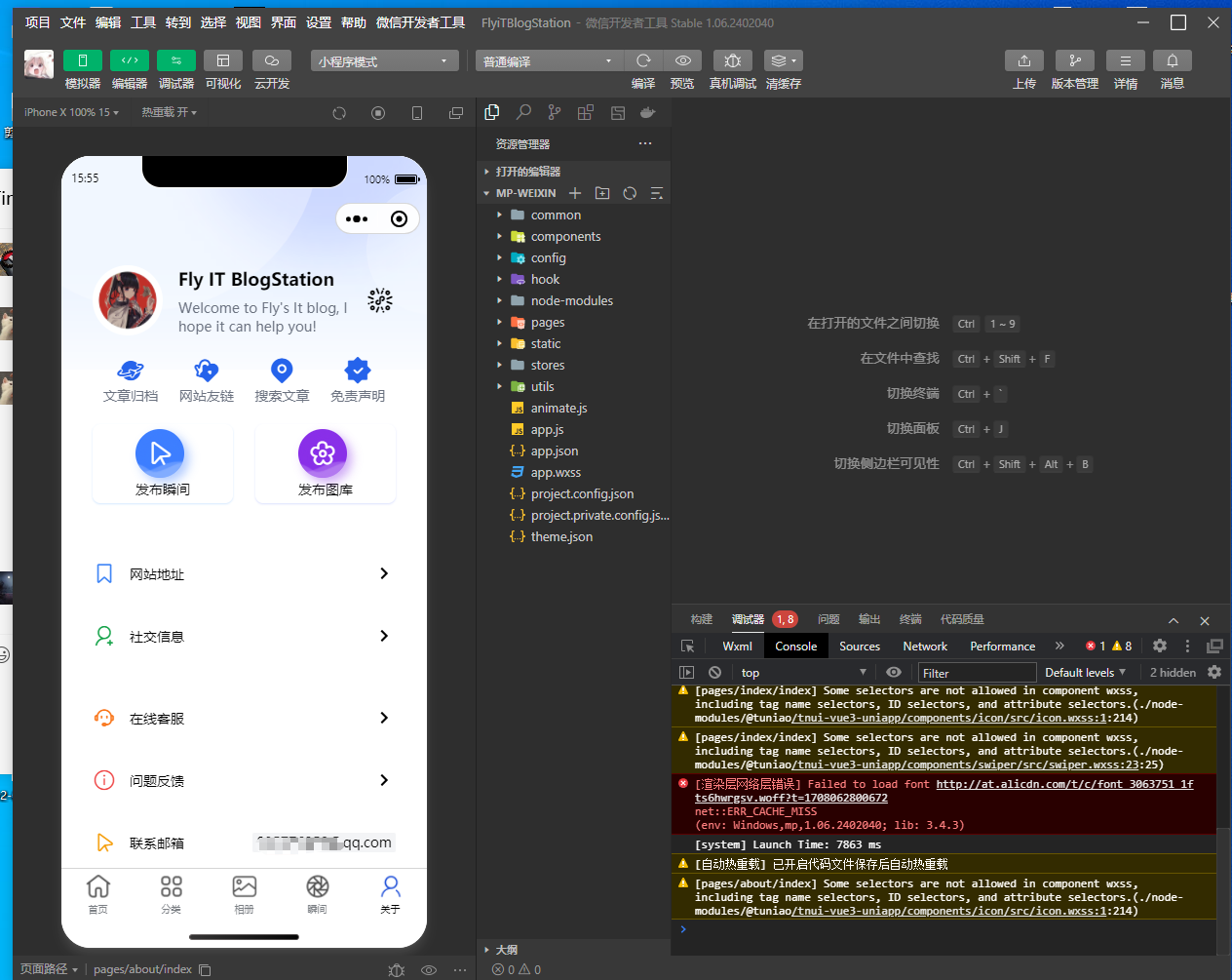Open the 清缓存 clear cache menu

pyautogui.click(x=784, y=60)
